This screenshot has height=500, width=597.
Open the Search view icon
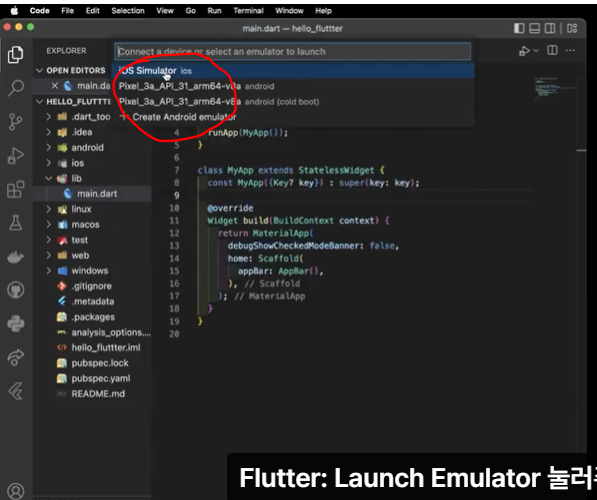[16, 88]
